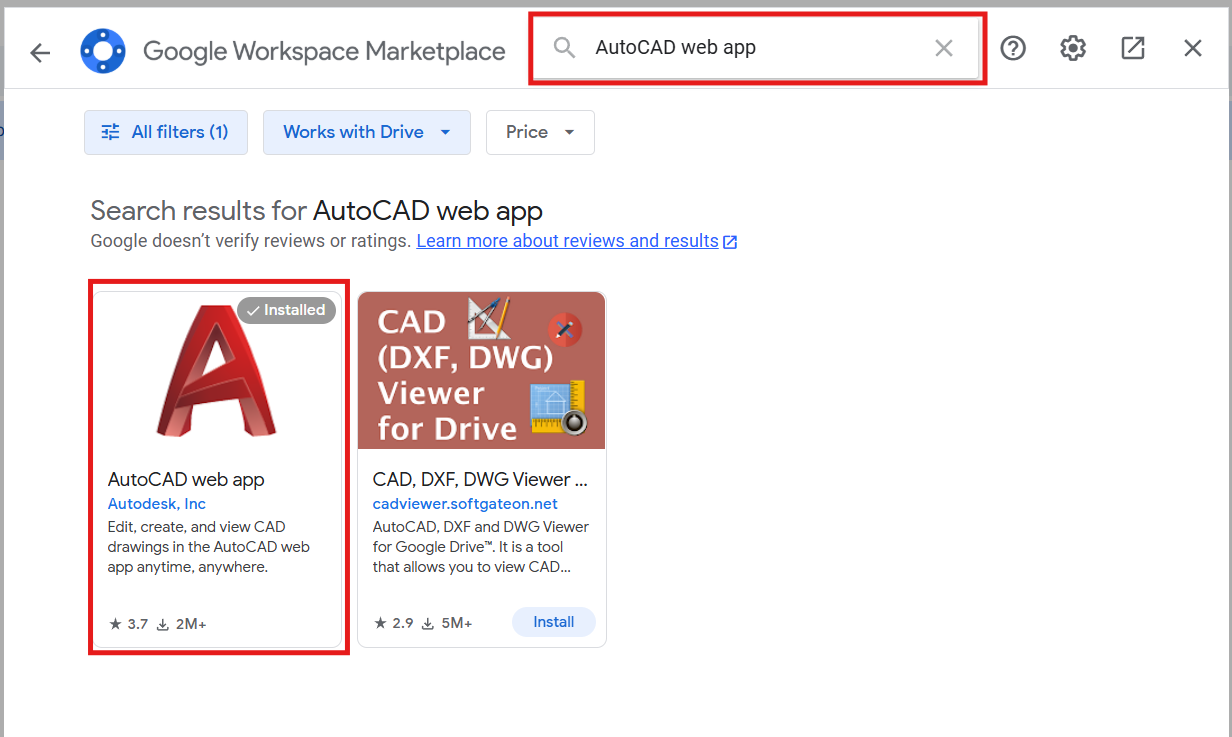
Task: Click the Installed badge on AutoCAD web app
Action: point(287,310)
